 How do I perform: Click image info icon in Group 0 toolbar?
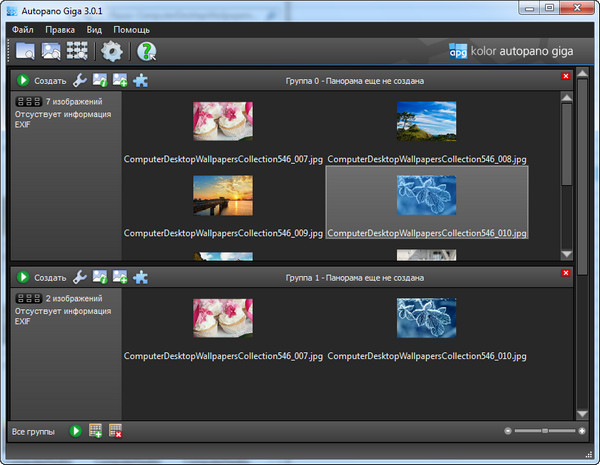(x=100, y=81)
